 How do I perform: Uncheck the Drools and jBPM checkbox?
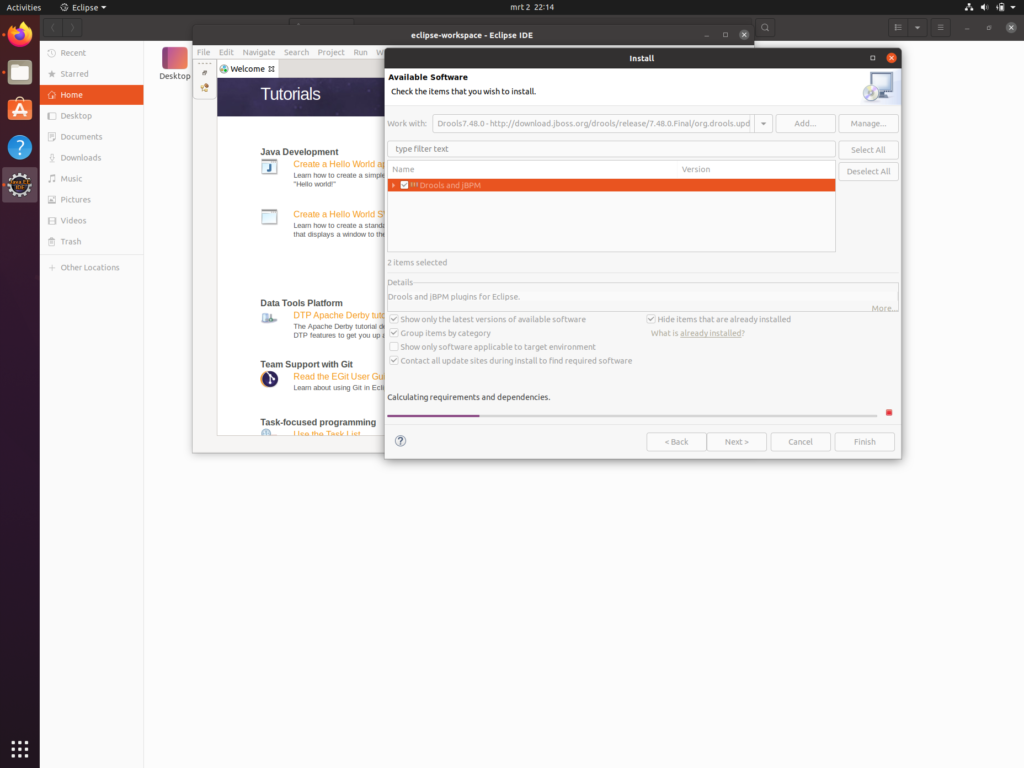pos(404,185)
